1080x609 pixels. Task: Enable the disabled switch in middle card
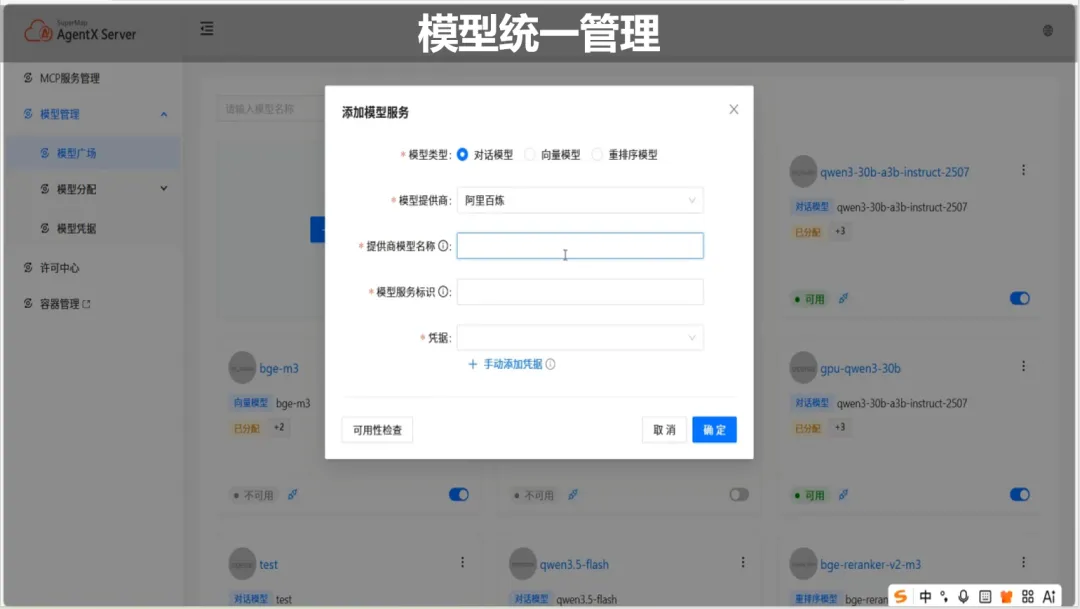pos(739,495)
